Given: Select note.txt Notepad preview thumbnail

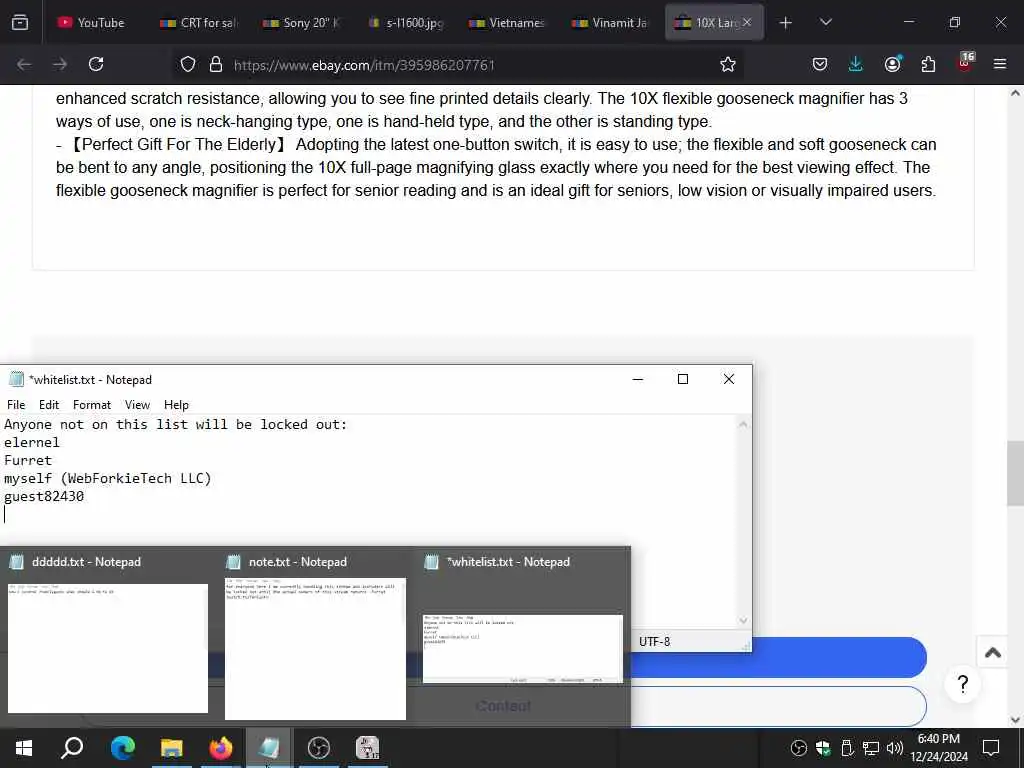Looking at the screenshot, I should (315, 648).
